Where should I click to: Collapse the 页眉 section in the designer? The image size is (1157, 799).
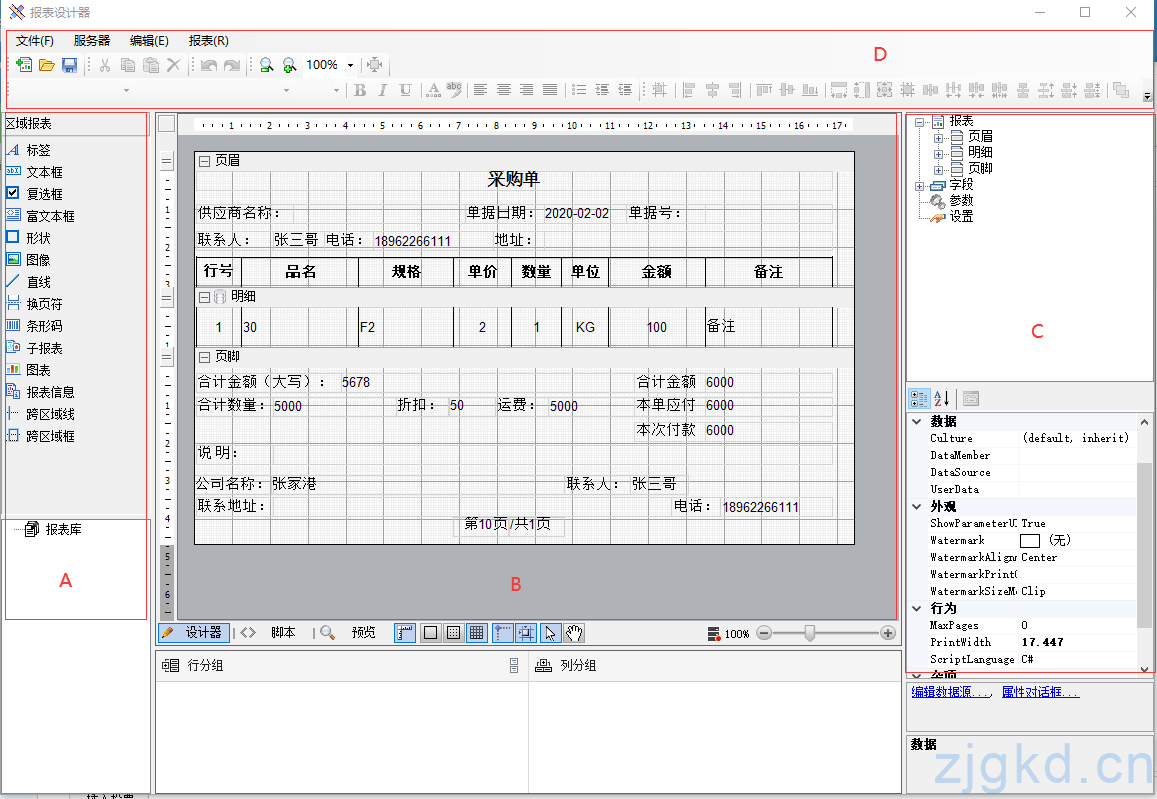tap(204, 161)
